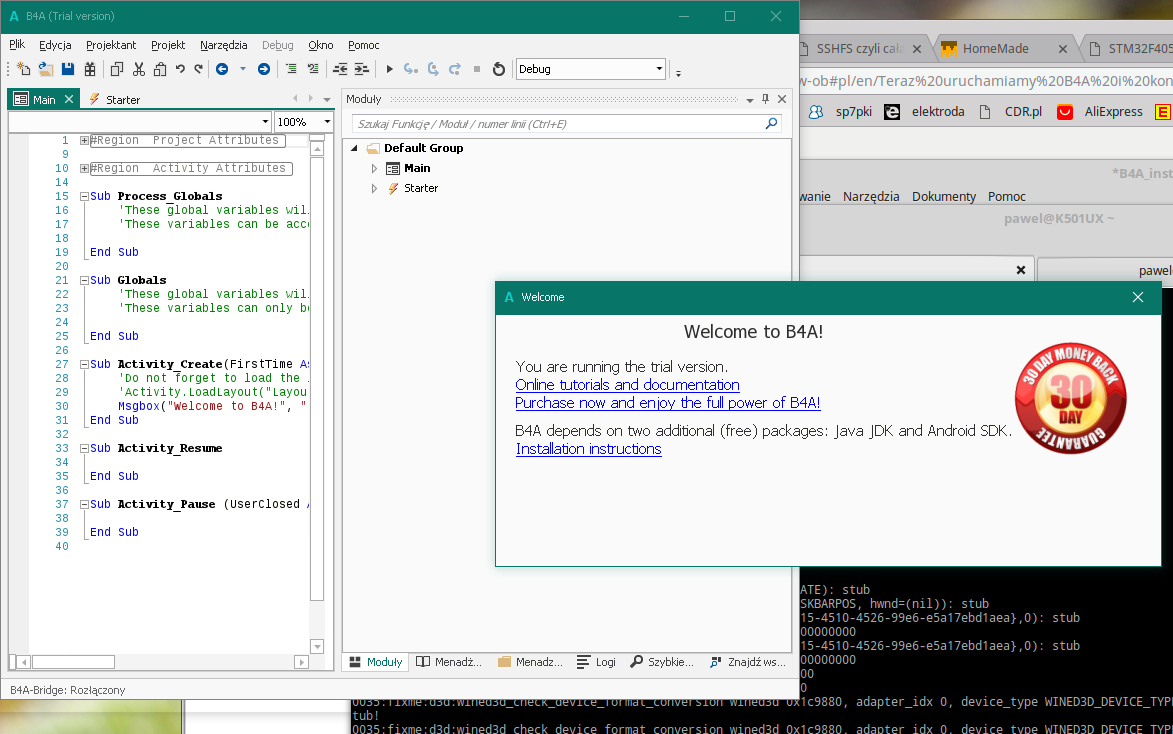This screenshot has height=734, width=1173.
Task: Click the New file toolbar icon
Action: click(24, 69)
